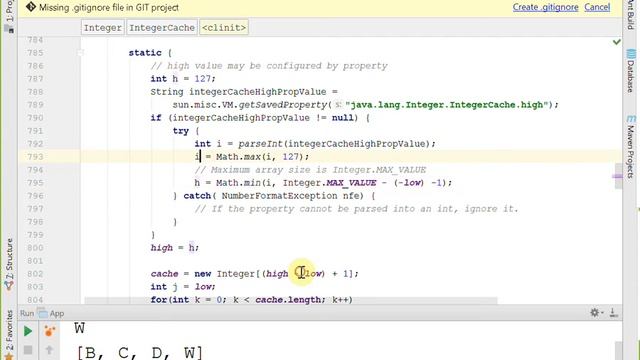Collapse the static block fold marker
640x360 pixels.
[80, 53]
